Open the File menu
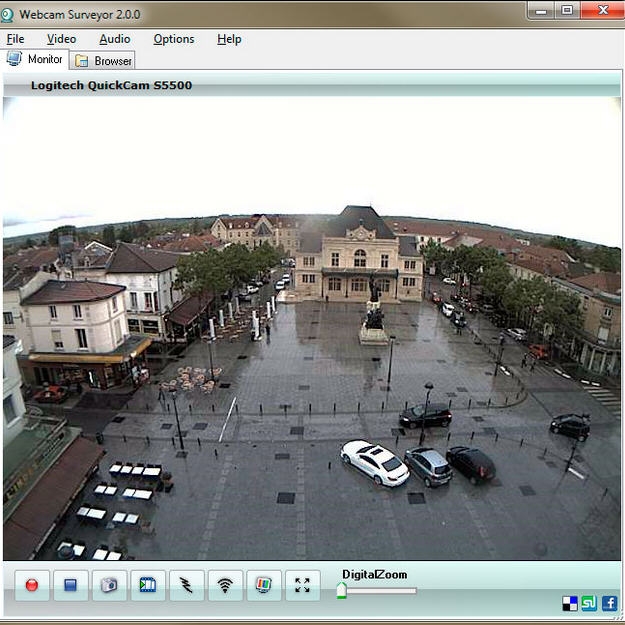This screenshot has width=625, height=625. click(x=16, y=39)
